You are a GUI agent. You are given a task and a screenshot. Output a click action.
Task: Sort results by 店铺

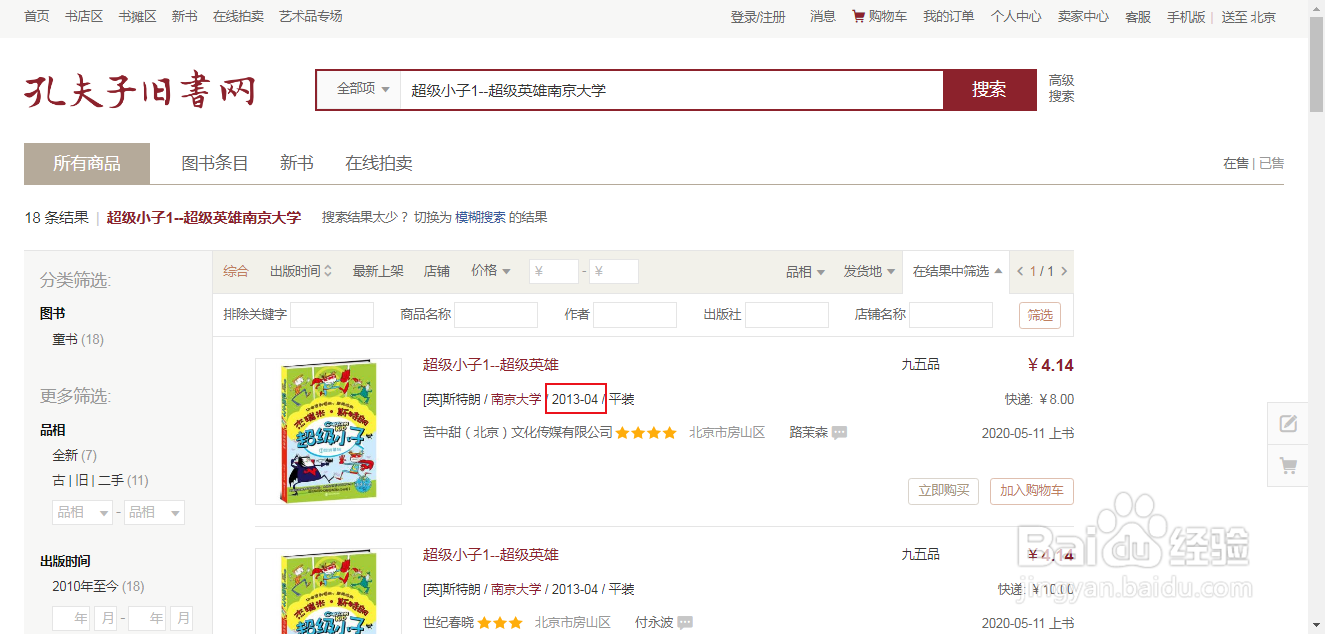coord(437,271)
